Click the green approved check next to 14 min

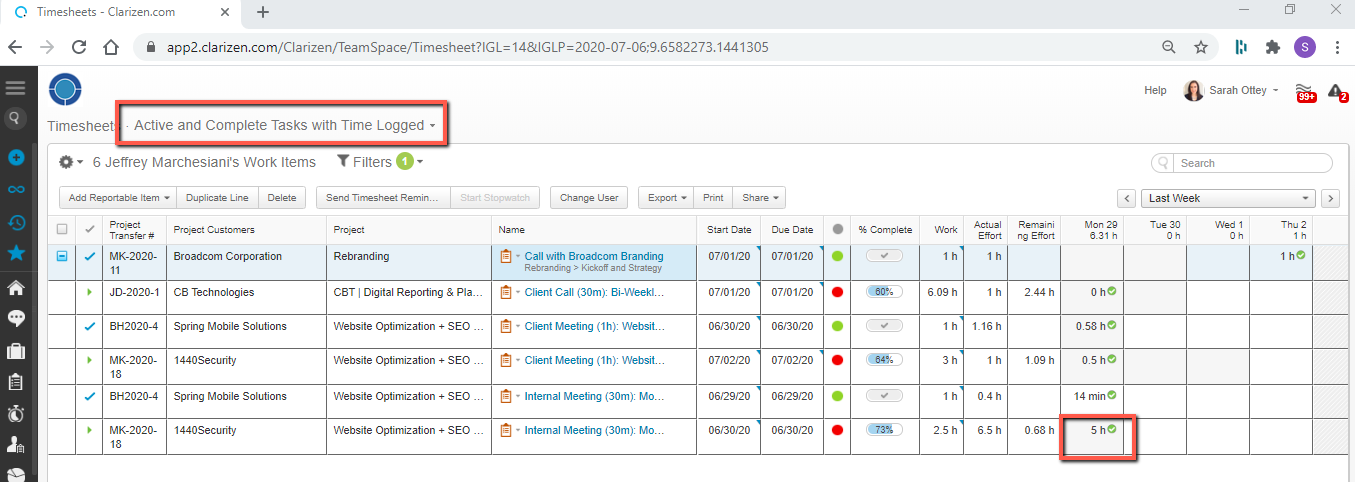click(1112, 395)
